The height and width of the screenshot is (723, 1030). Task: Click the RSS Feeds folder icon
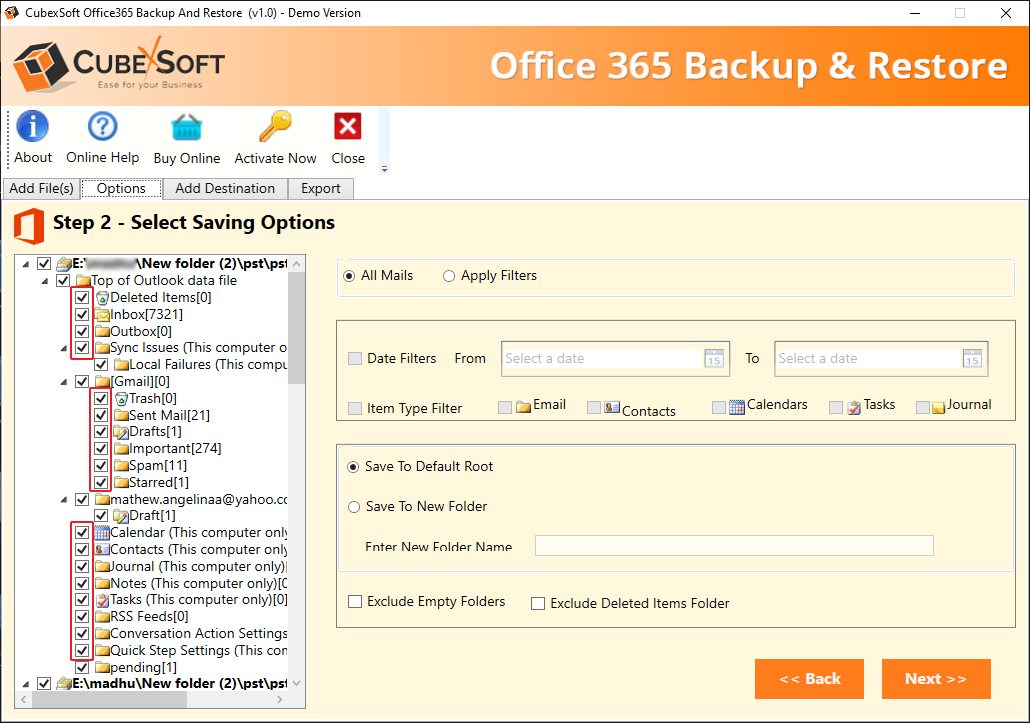[x=102, y=617]
